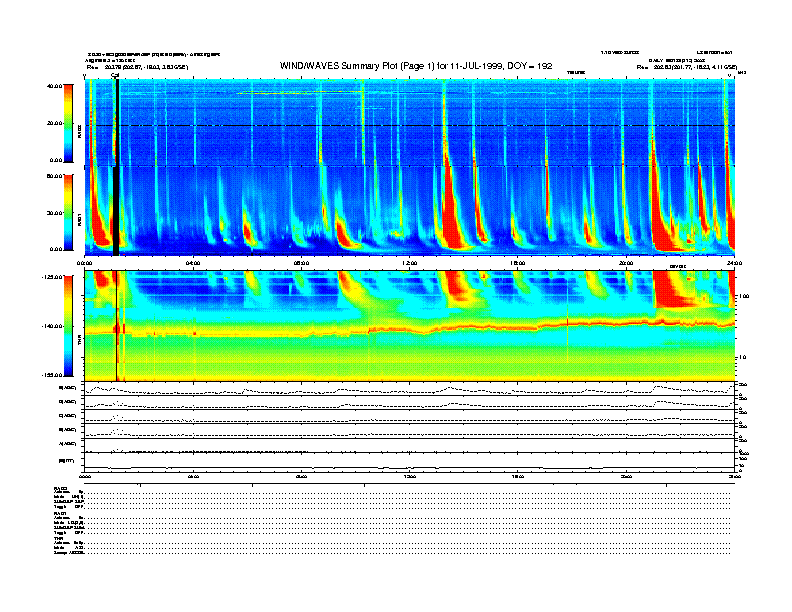Viewport: 792px width, 612px height.
Task: Click the 12:00 label on bottom time axis
Action: point(410,476)
